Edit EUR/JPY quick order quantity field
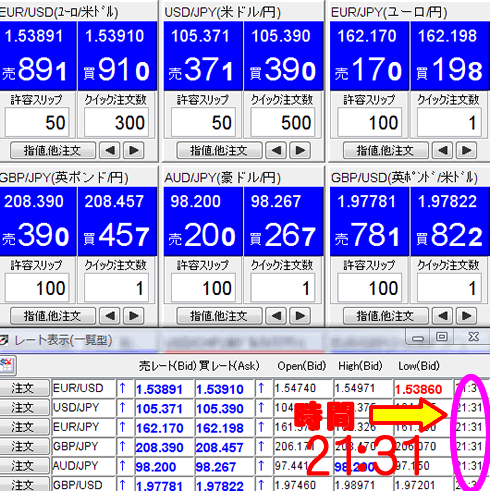 [449, 122]
